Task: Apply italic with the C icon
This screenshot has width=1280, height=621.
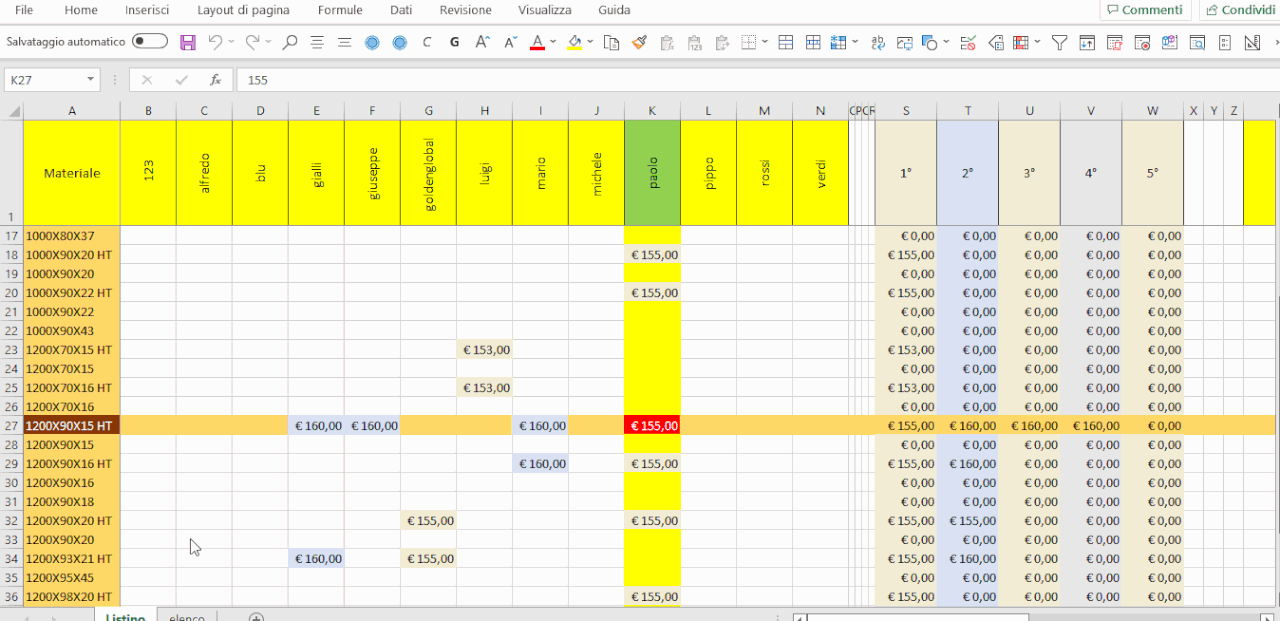Action: coord(427,42)
